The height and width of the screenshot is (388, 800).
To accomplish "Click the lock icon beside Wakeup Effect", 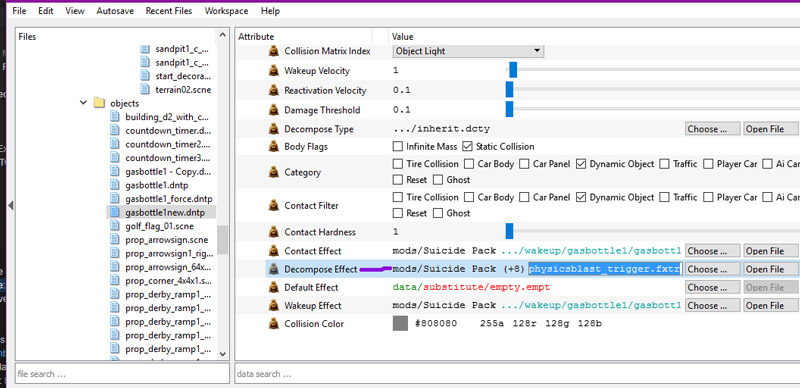I will pyautogui.click(x=274, y=305).
